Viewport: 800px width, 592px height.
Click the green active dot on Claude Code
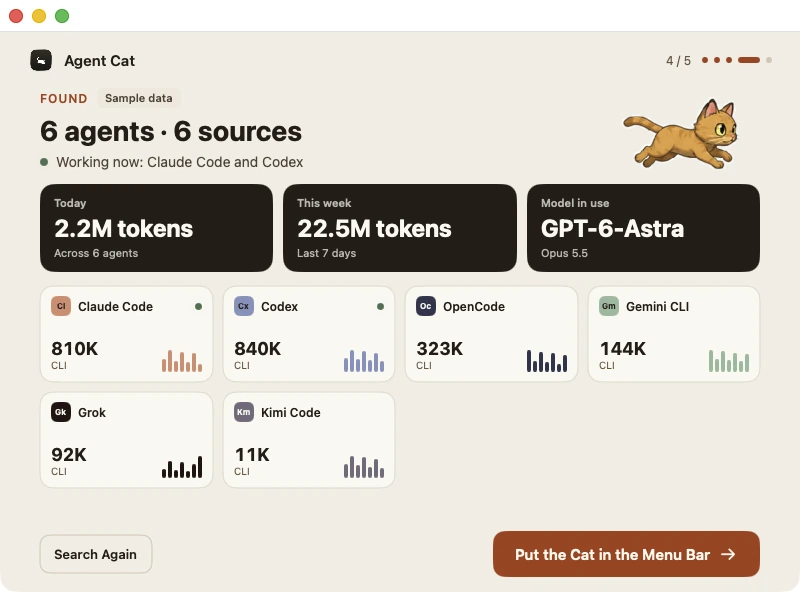point(198,307)
